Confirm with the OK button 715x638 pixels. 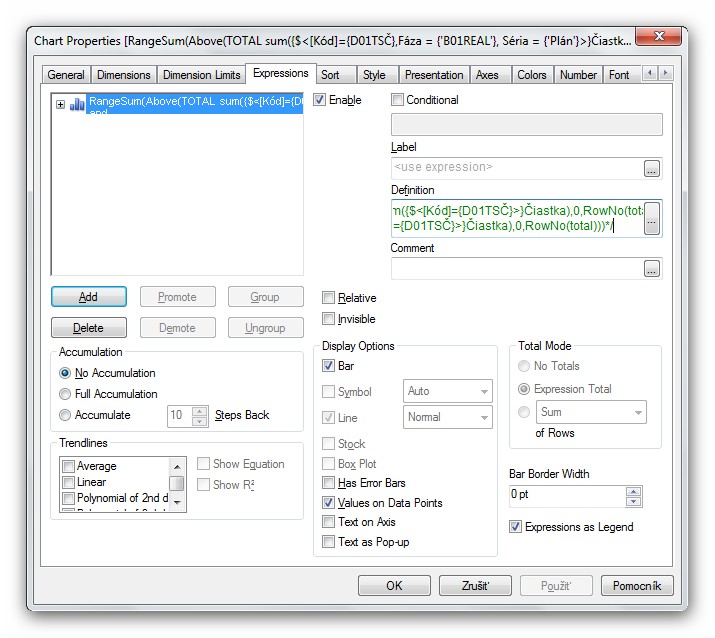[x=394, y=585]
